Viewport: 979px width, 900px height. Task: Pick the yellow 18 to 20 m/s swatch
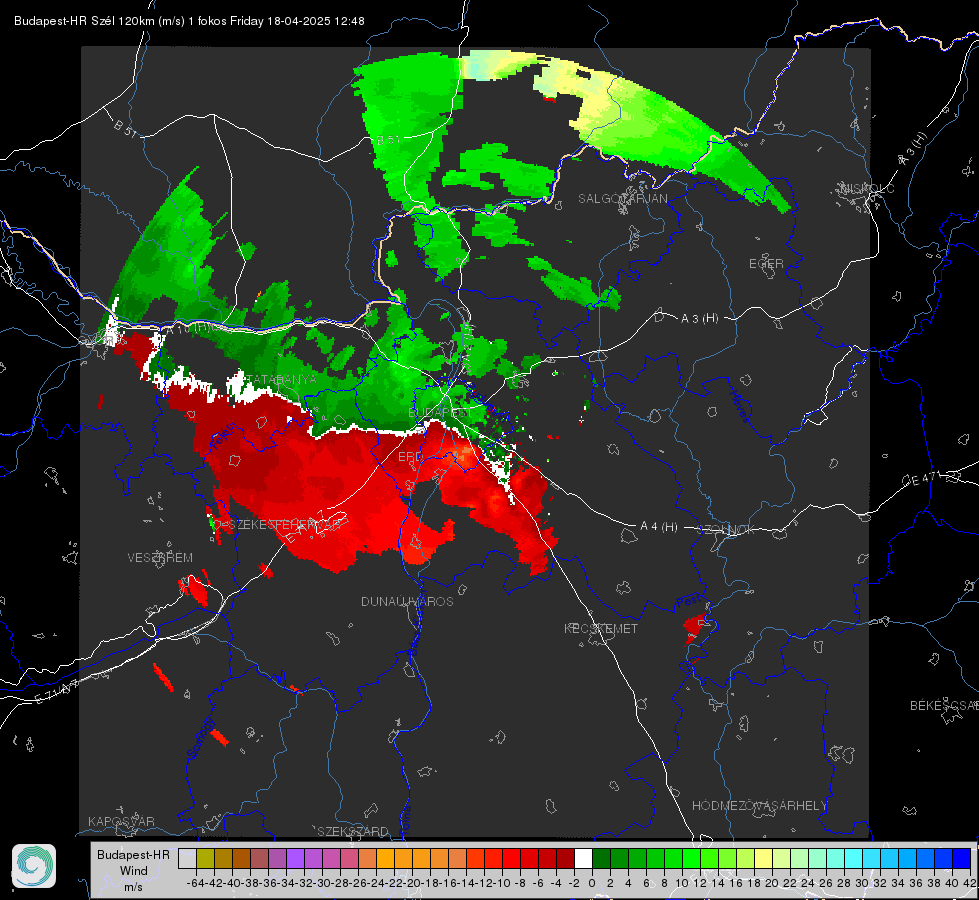(764, 858)
